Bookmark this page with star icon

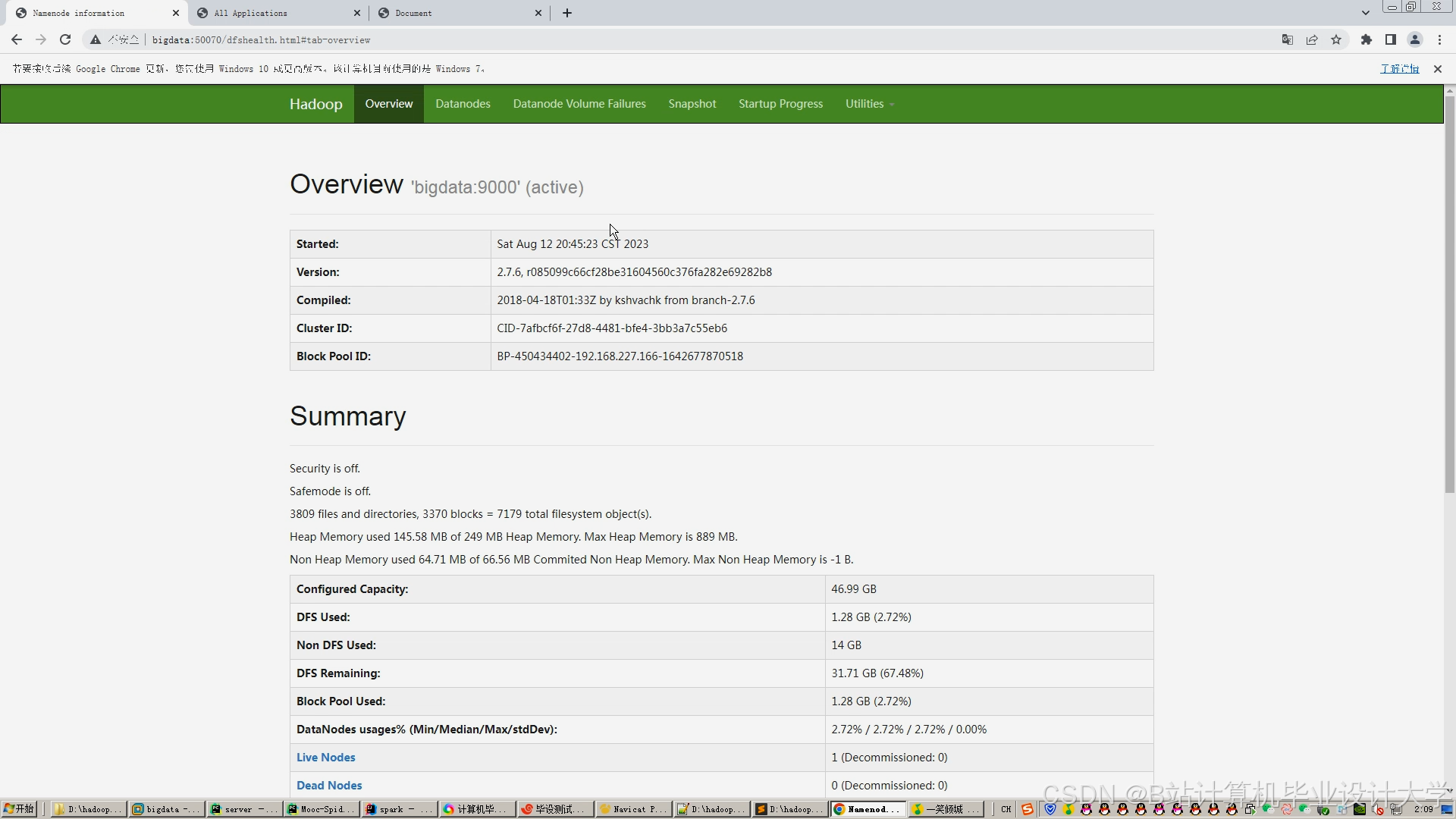[x=1336, y=39]
